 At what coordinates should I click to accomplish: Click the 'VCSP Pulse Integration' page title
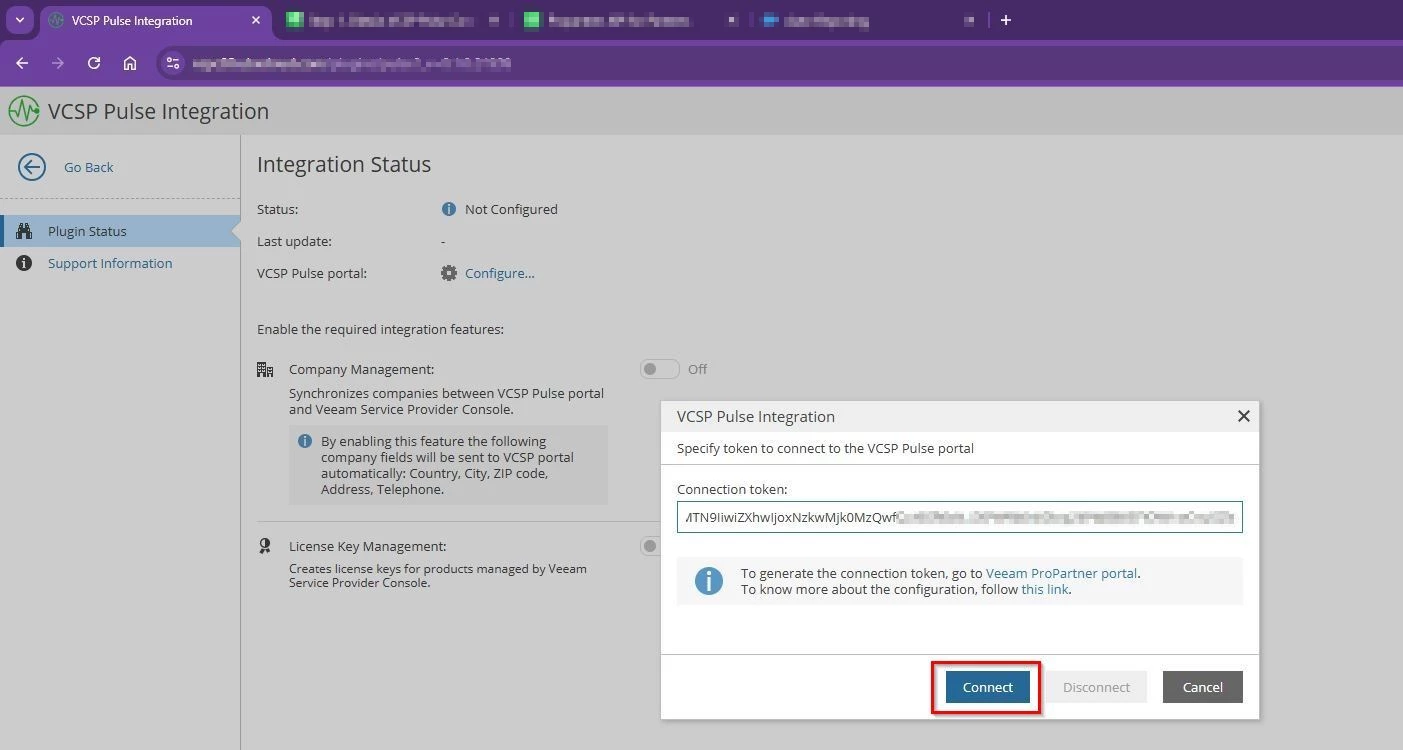[158, 111]
